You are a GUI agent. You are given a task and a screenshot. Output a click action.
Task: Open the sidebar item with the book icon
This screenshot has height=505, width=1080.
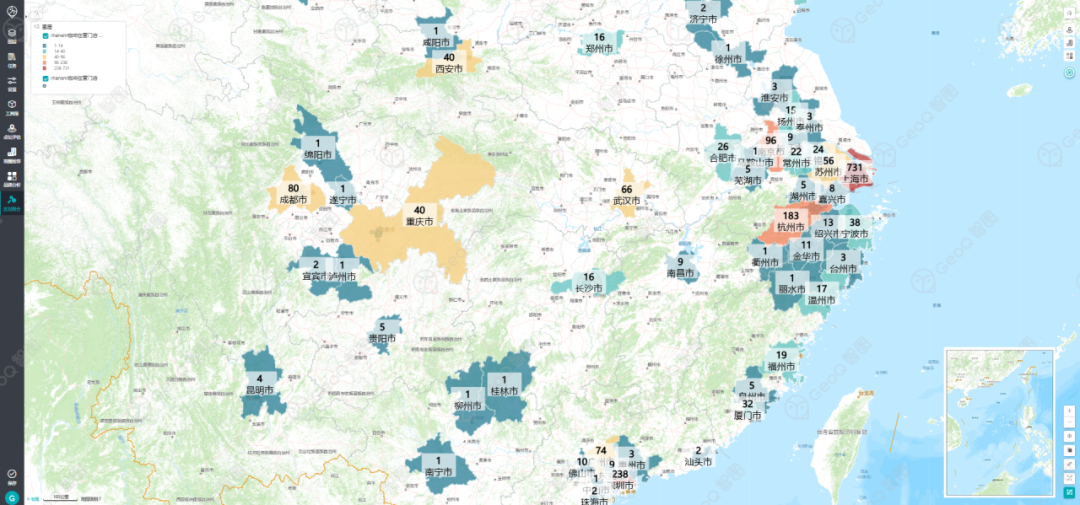(x=12, y=60)
